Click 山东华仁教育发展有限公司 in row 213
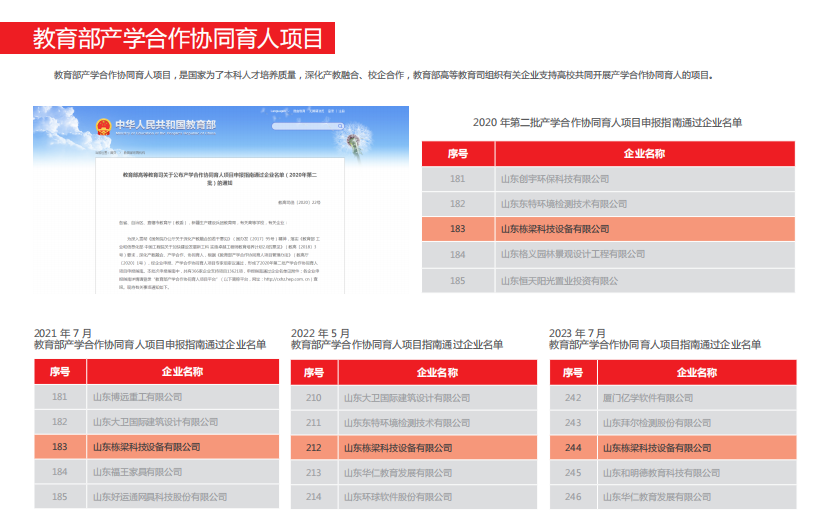 (398, 473)
